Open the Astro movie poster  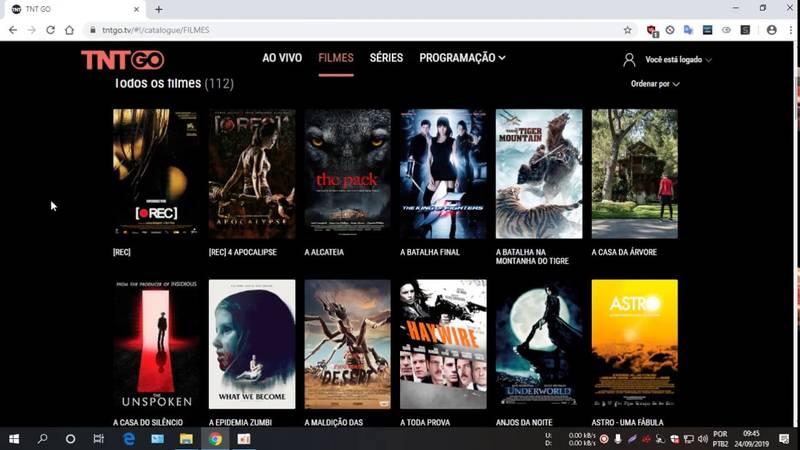coord(635,344)
